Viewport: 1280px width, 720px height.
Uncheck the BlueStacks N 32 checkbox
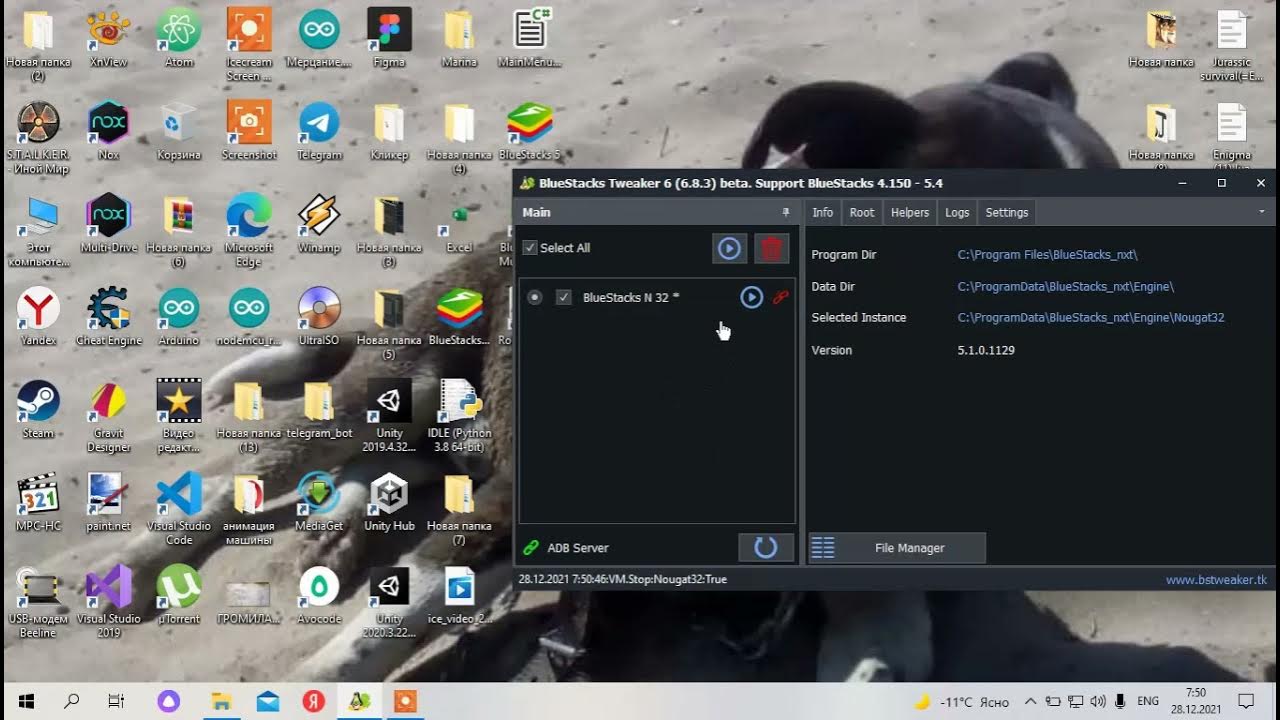click(x=564, y=297)
